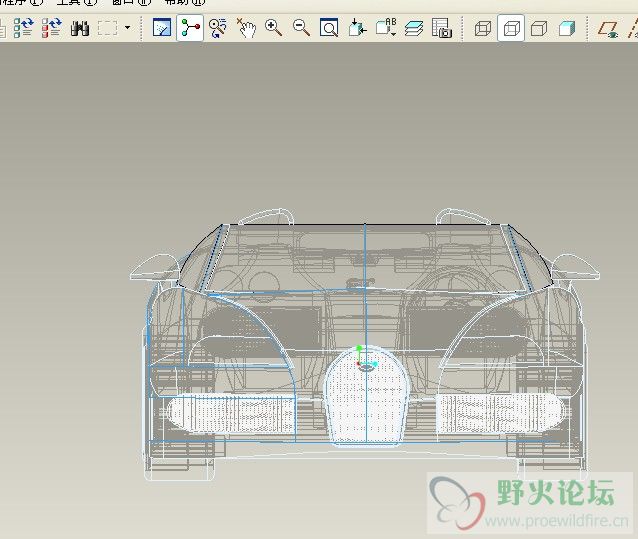Pick the left side mirror outline
The height and width of the screenshot is (539, 638).
coord(155,268)
